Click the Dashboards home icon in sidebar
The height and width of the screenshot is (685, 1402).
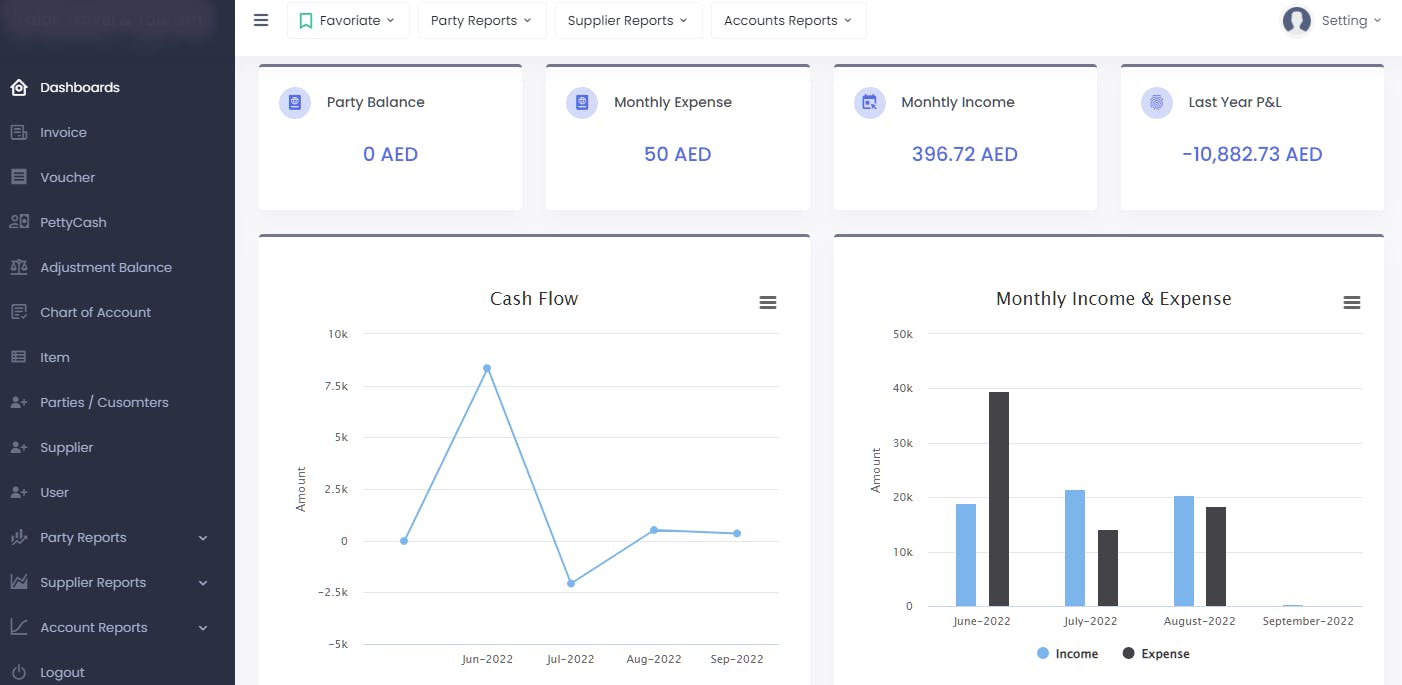[x=18, y=87]
